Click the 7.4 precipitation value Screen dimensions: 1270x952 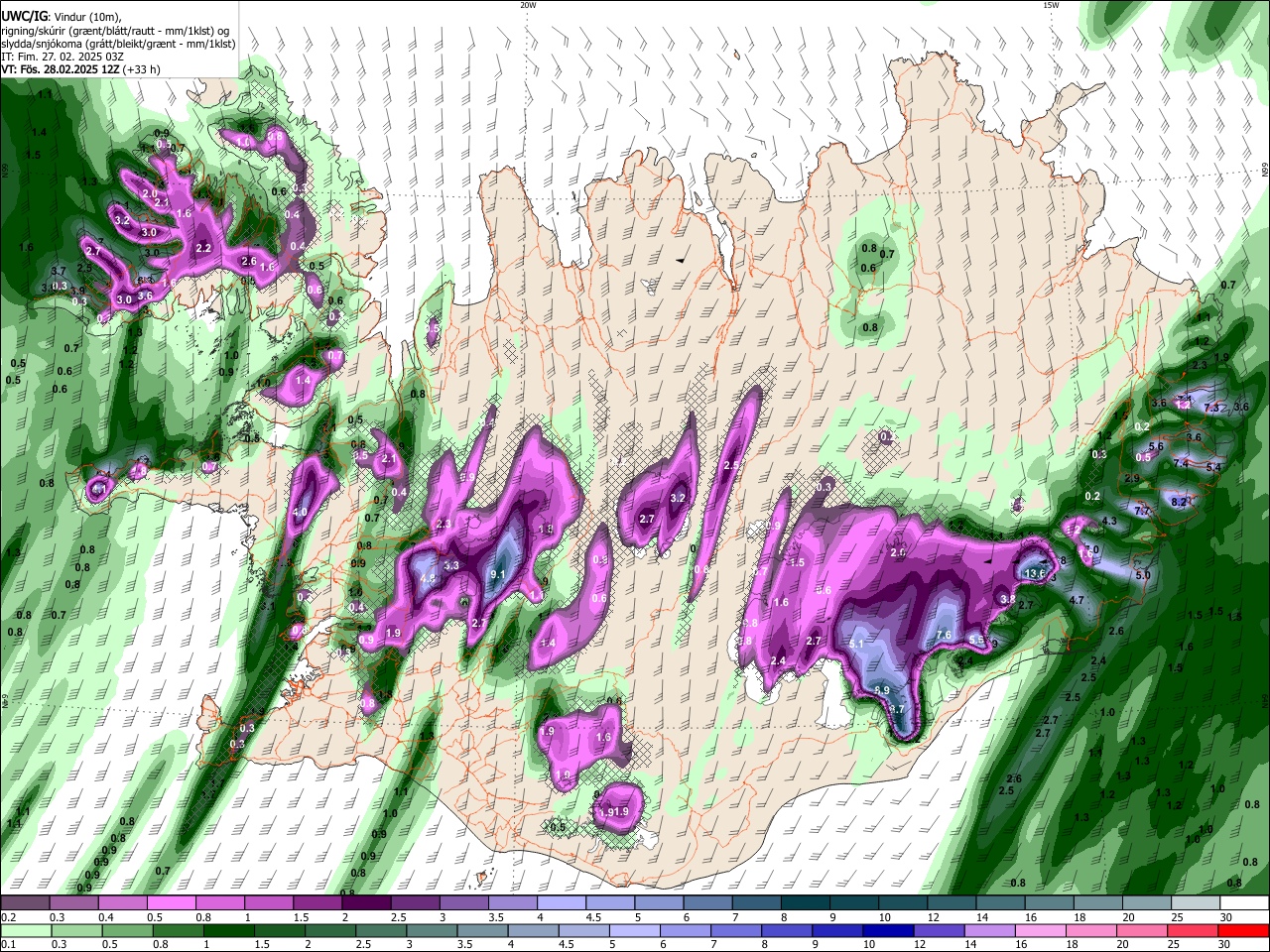pos(1181,463)
